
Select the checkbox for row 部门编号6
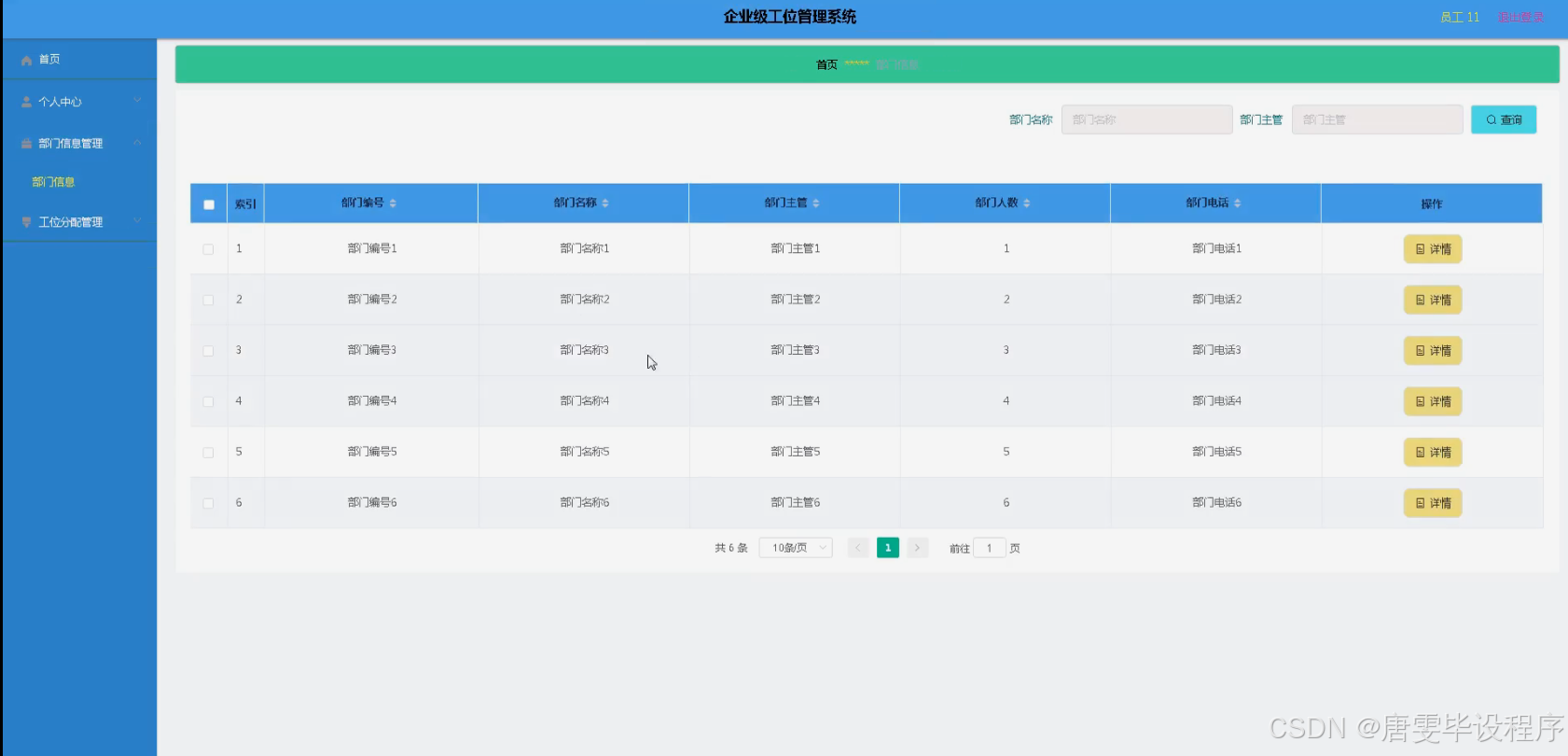point(208,503)
